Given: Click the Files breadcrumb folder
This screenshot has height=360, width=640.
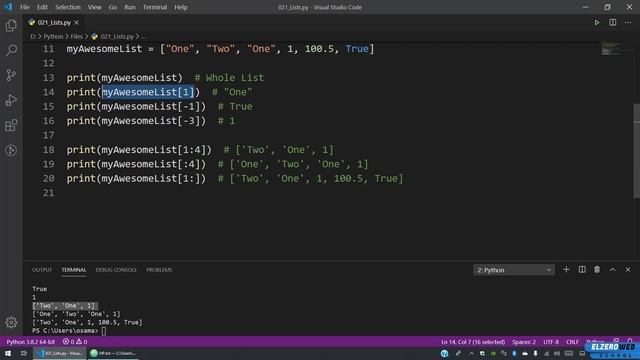Looking at the screenshot, I should (x=76, y=36).
